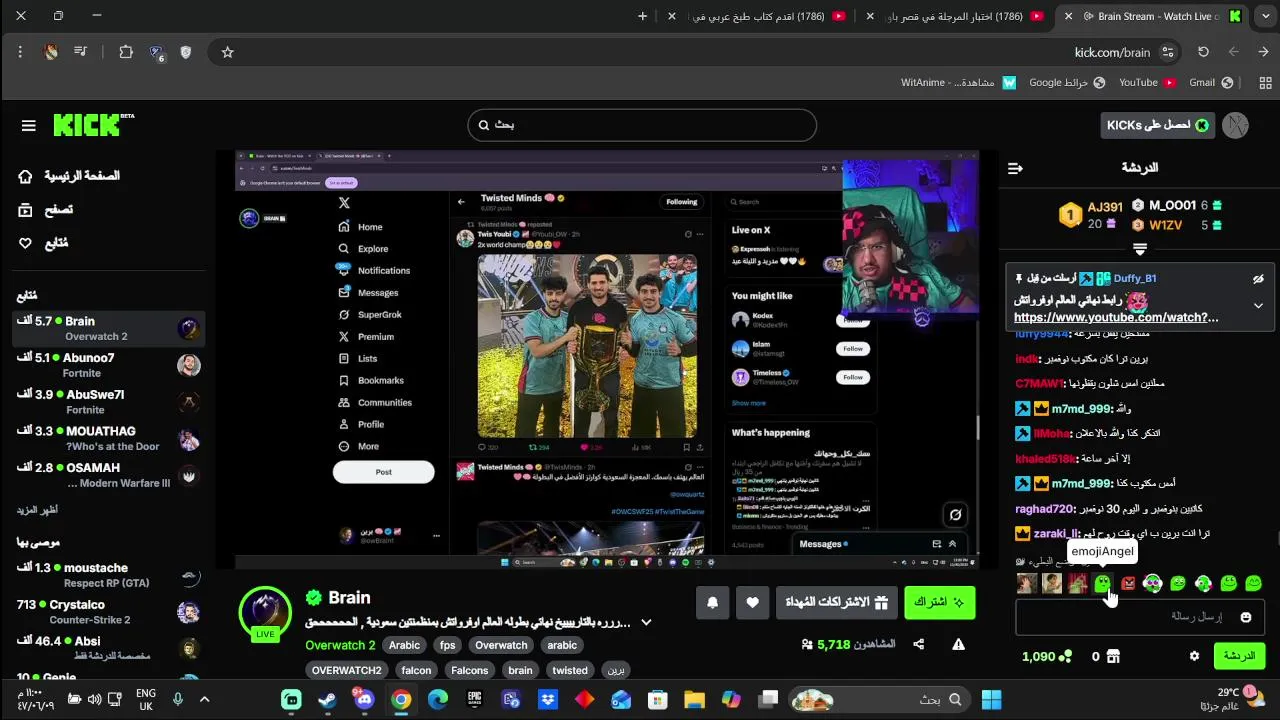
Task: Switch to the Brain Stream Kick tab
Action: [x=1155, y=16]
